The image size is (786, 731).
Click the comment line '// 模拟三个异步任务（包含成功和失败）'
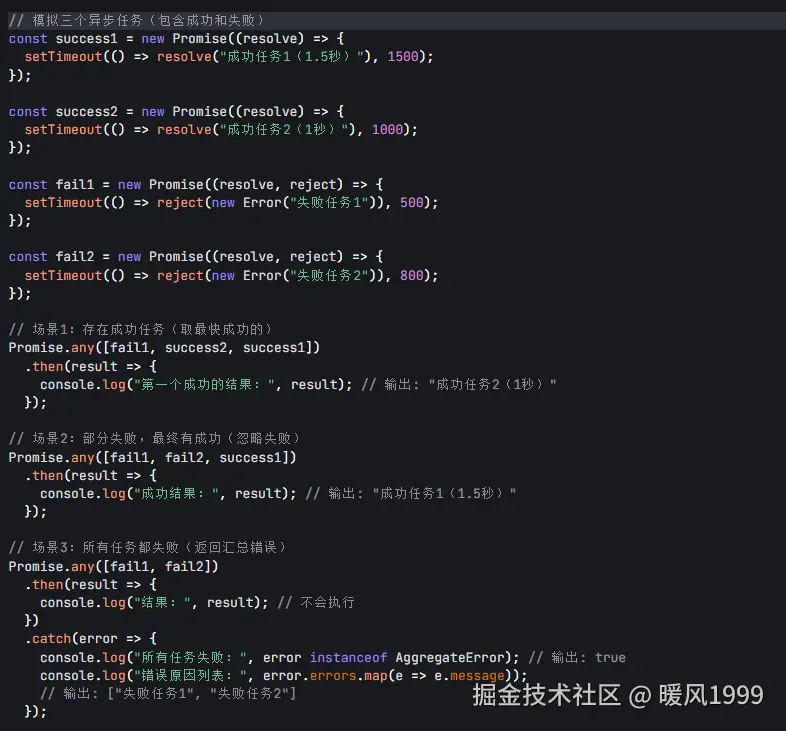click(x=136, y=21)
